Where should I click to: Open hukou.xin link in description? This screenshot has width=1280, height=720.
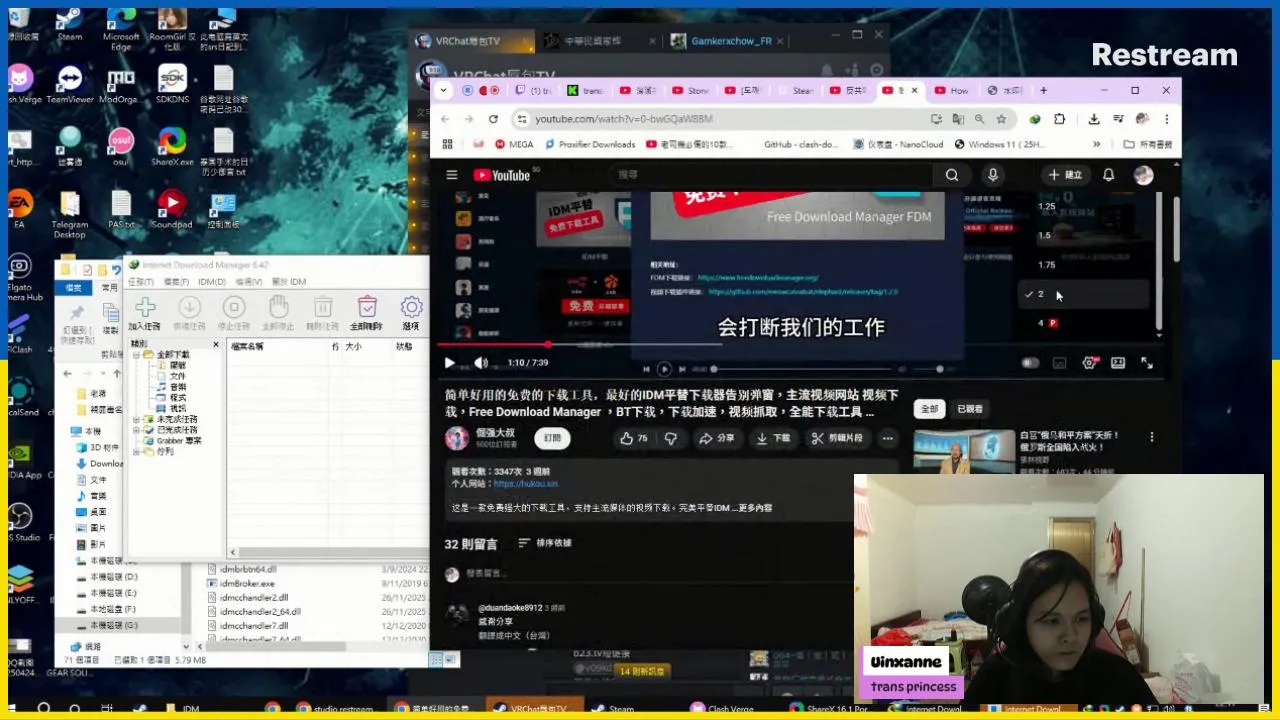tap(525, 483)
